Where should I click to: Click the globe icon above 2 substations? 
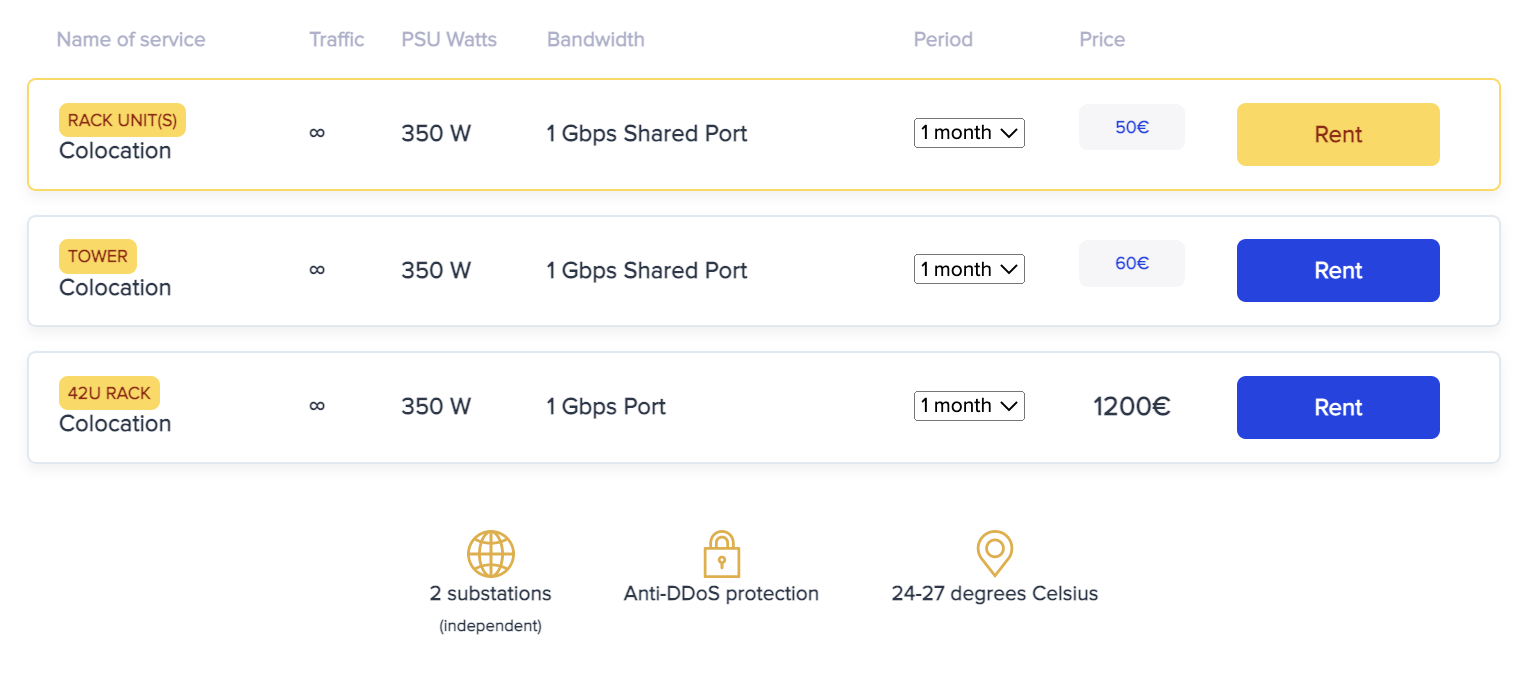coord(490,553)
